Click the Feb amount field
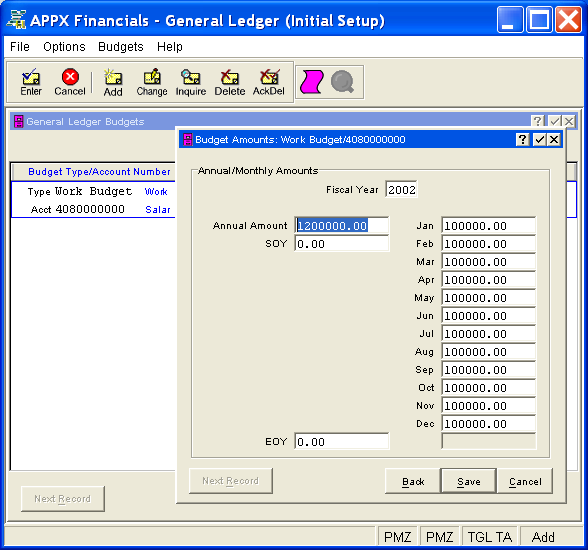588x550 pixels. pyautogui.click(x=489, y=244)
